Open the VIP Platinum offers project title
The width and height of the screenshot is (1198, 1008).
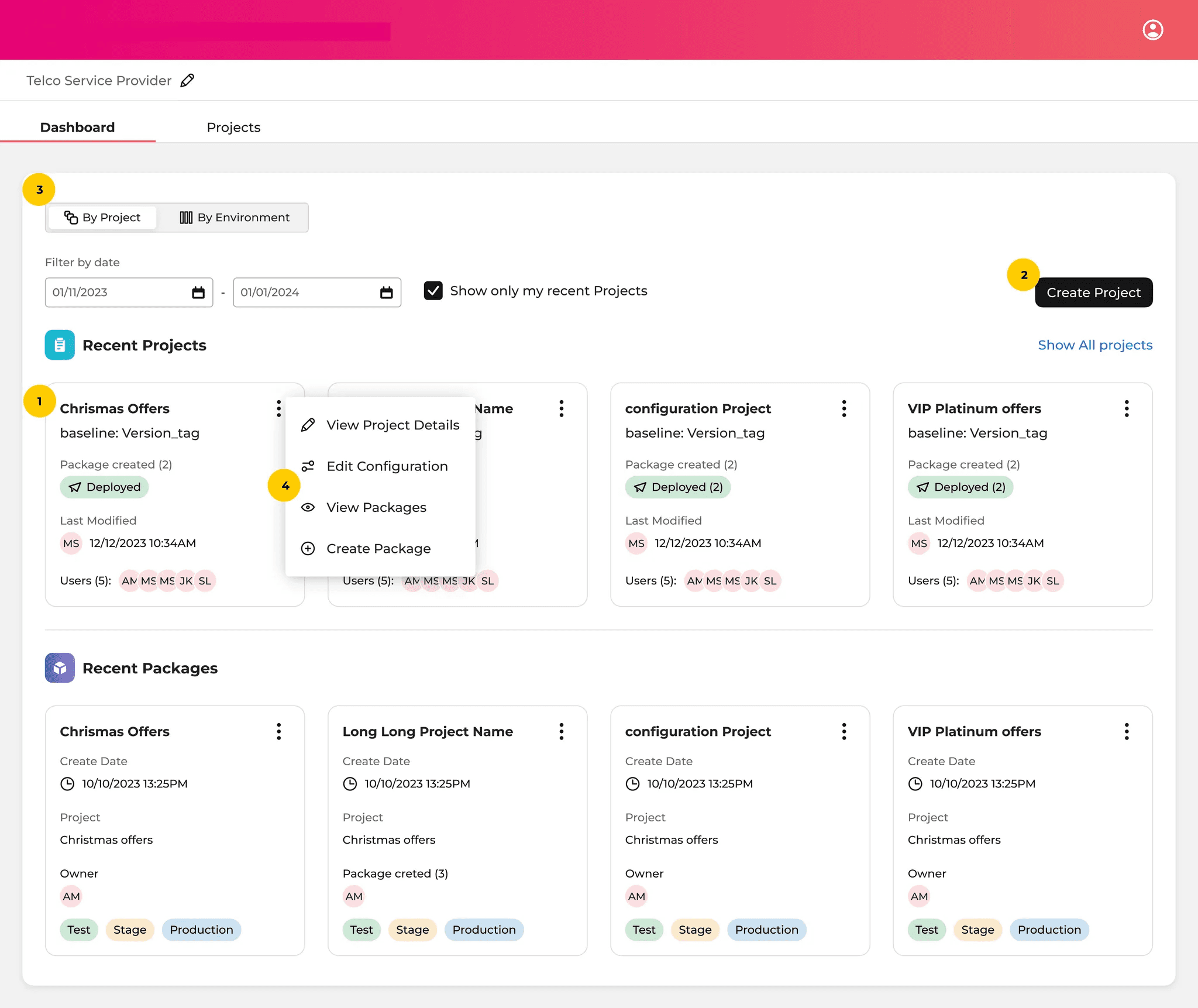click(x=974, y=408)
